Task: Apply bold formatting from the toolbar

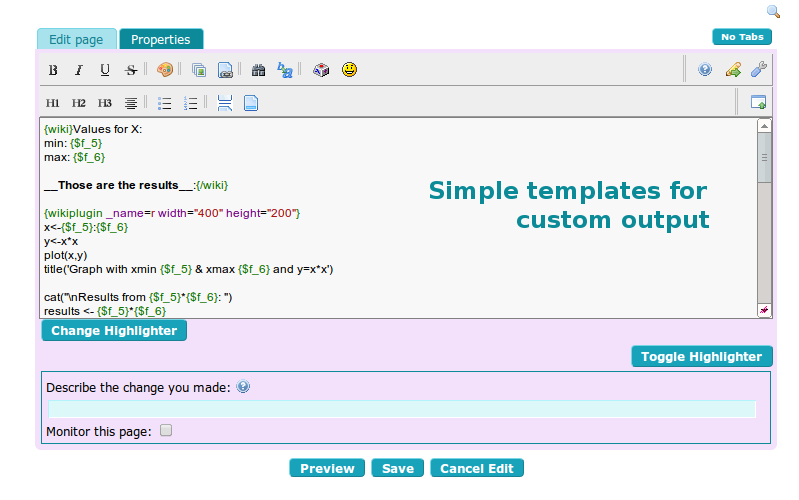Action: [53, 70]
